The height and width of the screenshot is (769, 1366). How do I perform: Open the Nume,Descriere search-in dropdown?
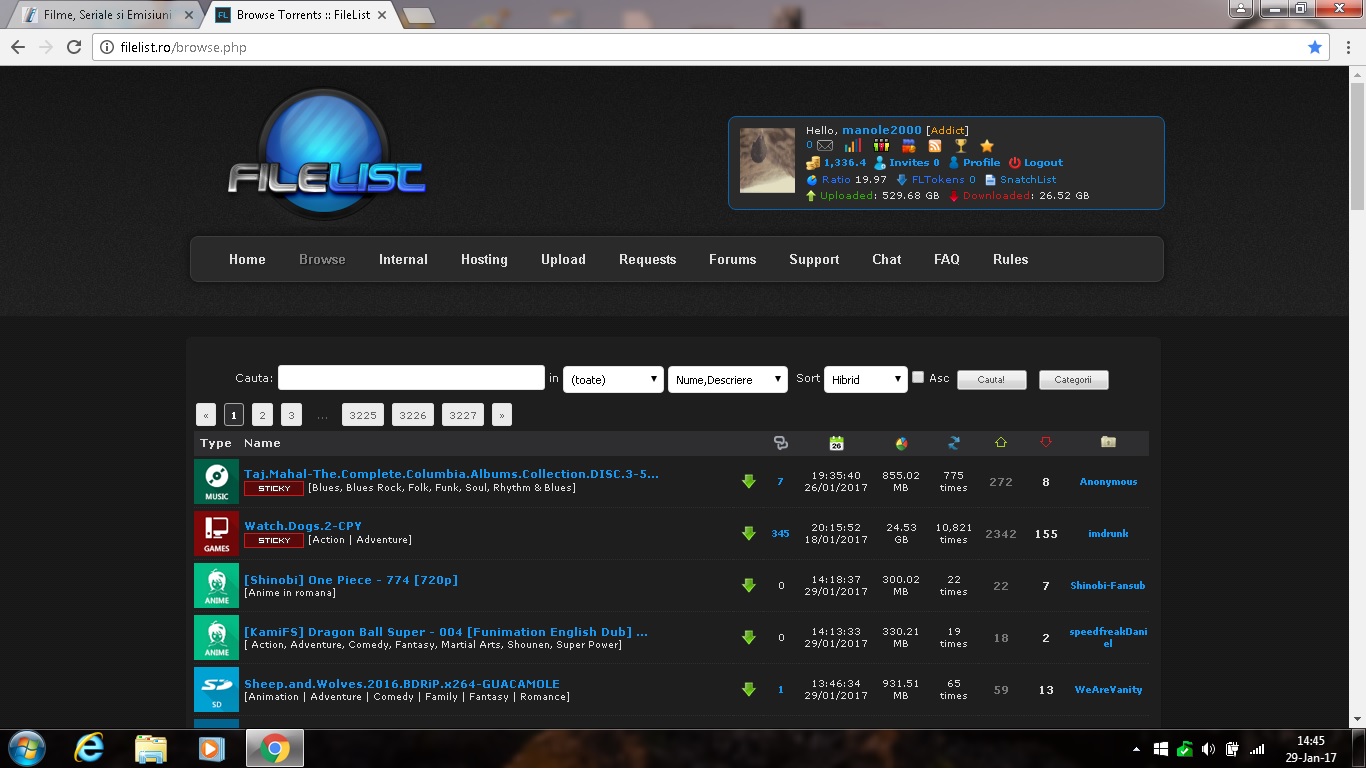click(728, 379)
